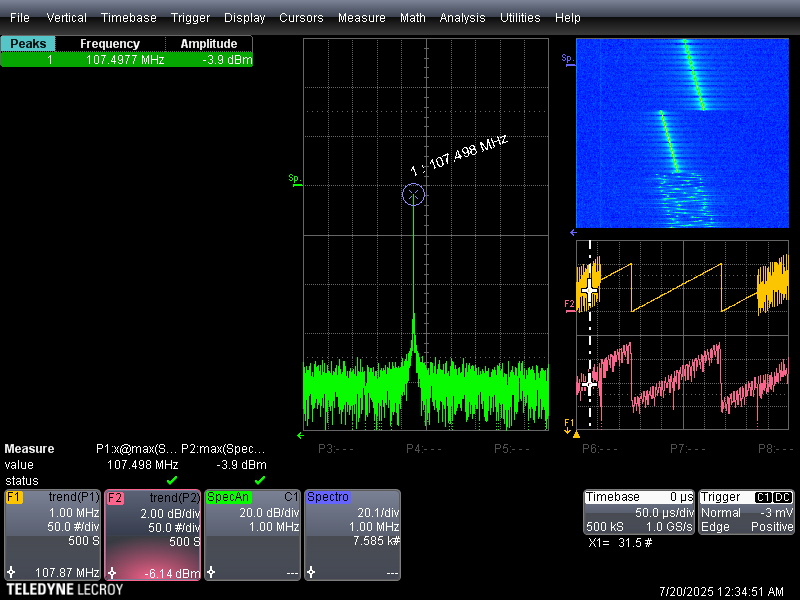Click the green Sp. trace indicator
Screen dimensions: 800x600
click(x=295, y=180)
